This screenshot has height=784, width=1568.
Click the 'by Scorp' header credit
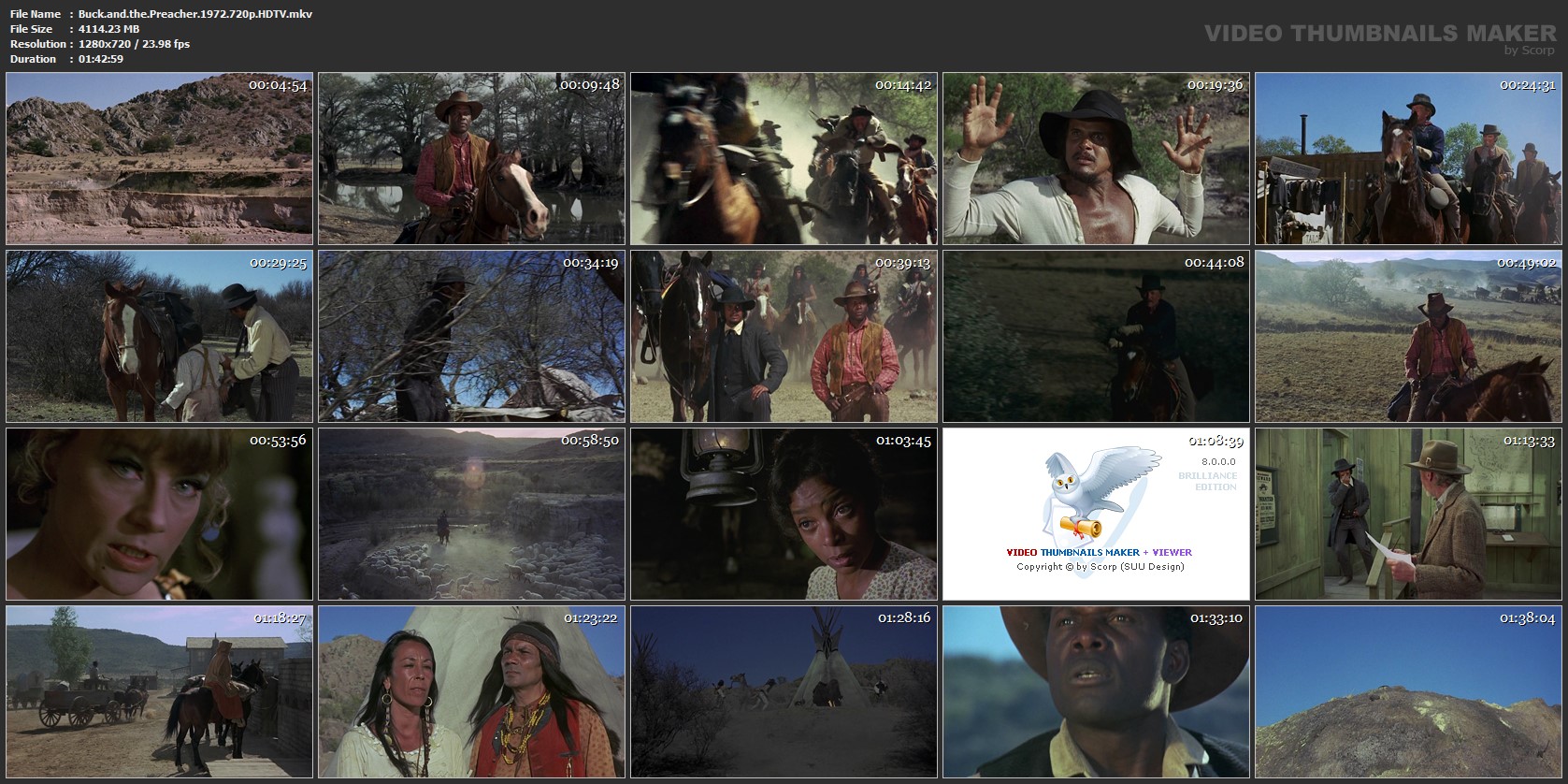(x=1530, y=51)
